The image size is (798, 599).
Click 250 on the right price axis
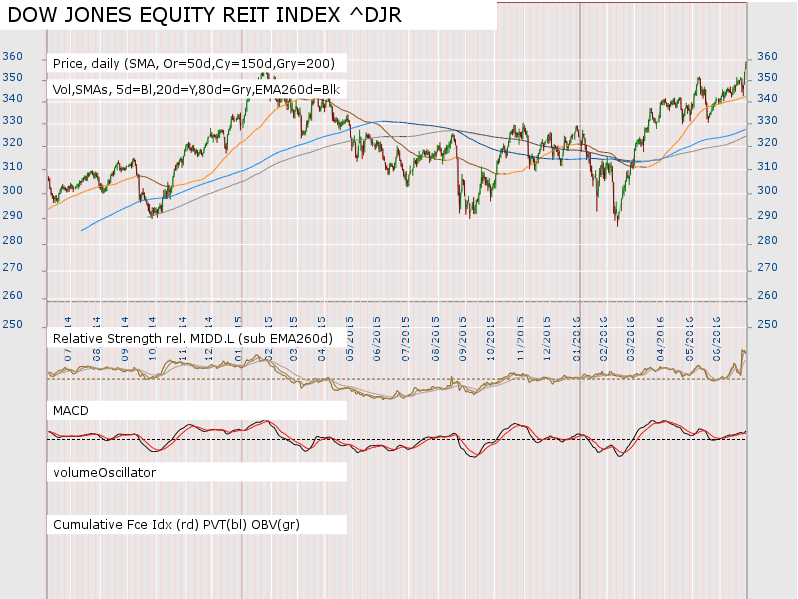[x=767, y=324]
